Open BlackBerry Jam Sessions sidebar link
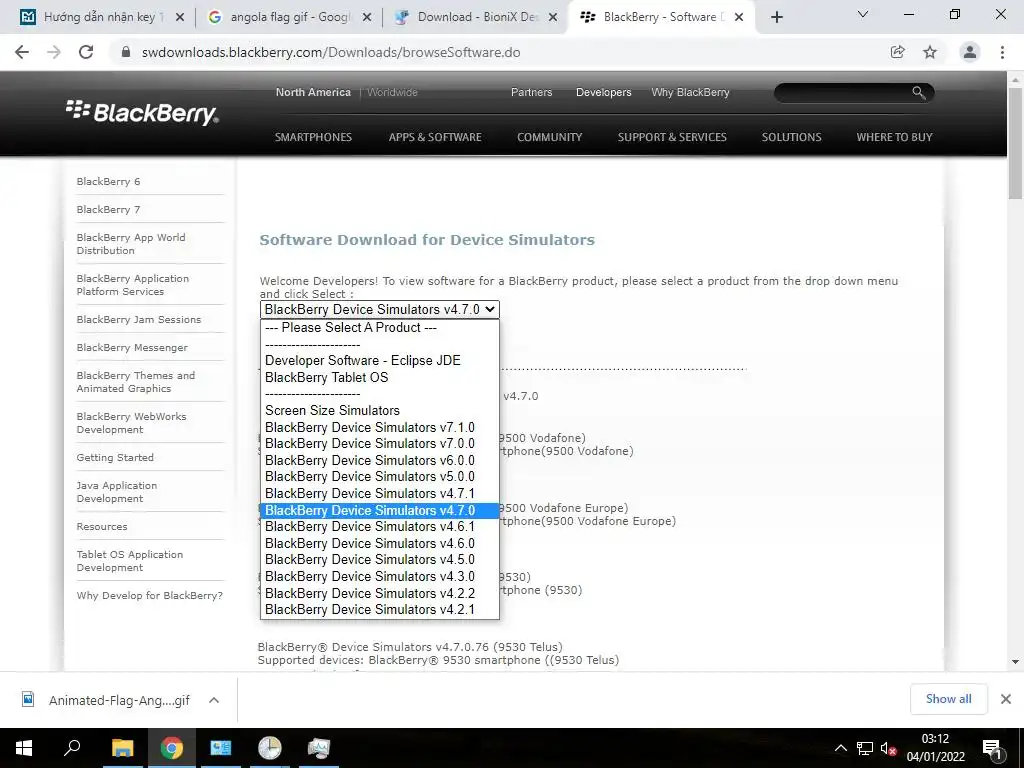This screenshot has height=768, width=1024. point(138,319)
